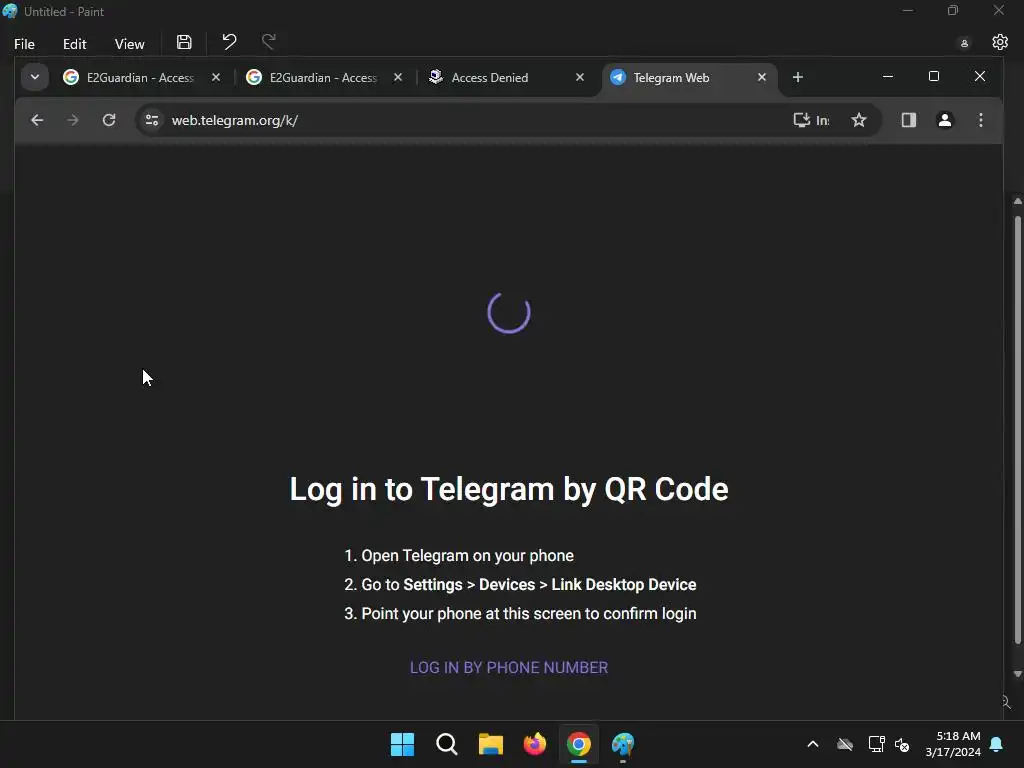Open the network tray icon

pos(876,744)
